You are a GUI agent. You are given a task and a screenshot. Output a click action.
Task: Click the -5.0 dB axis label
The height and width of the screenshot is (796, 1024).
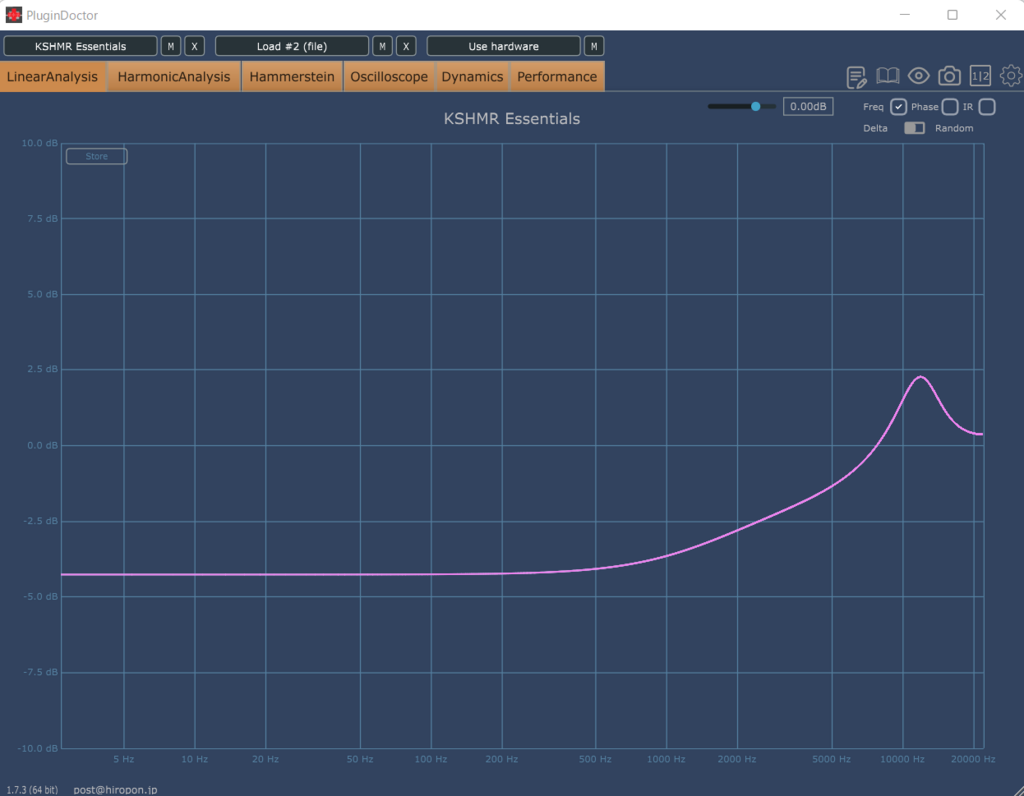pyautogui.click(x=40, y=596)
